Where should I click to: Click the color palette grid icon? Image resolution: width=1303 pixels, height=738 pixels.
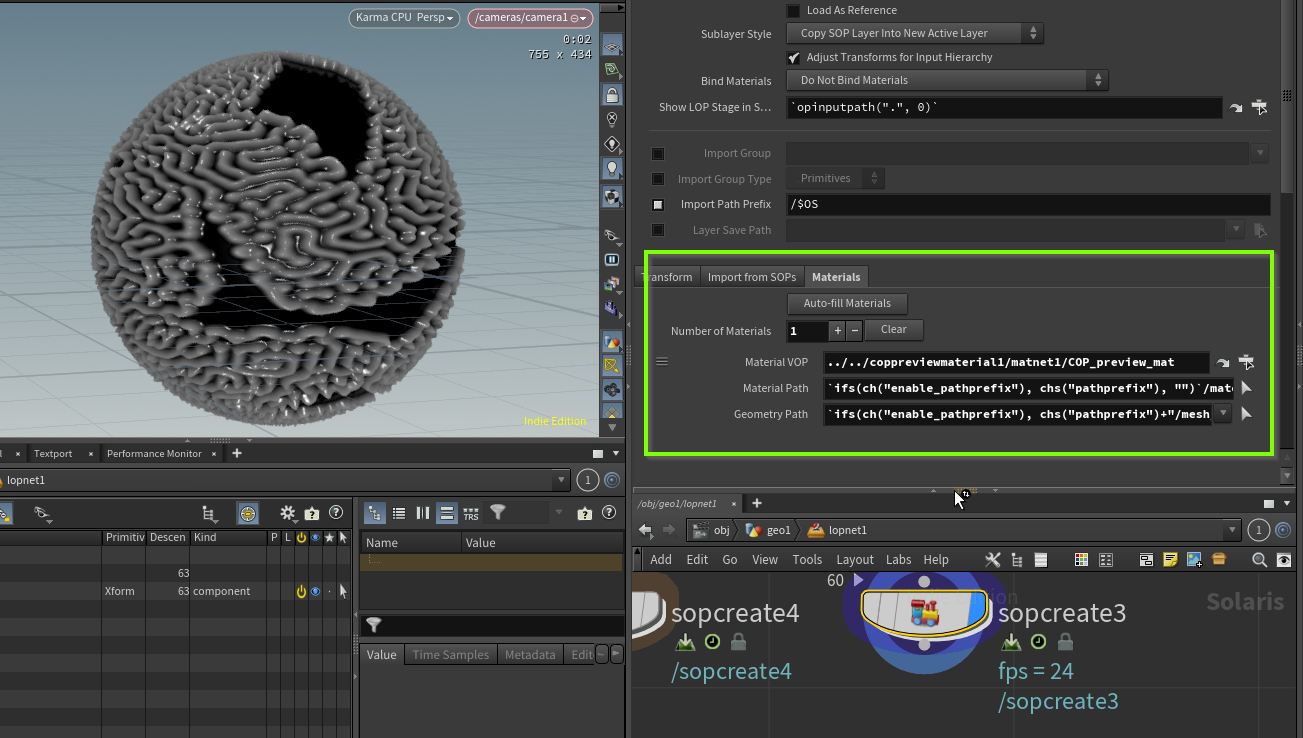(1081, 560)
